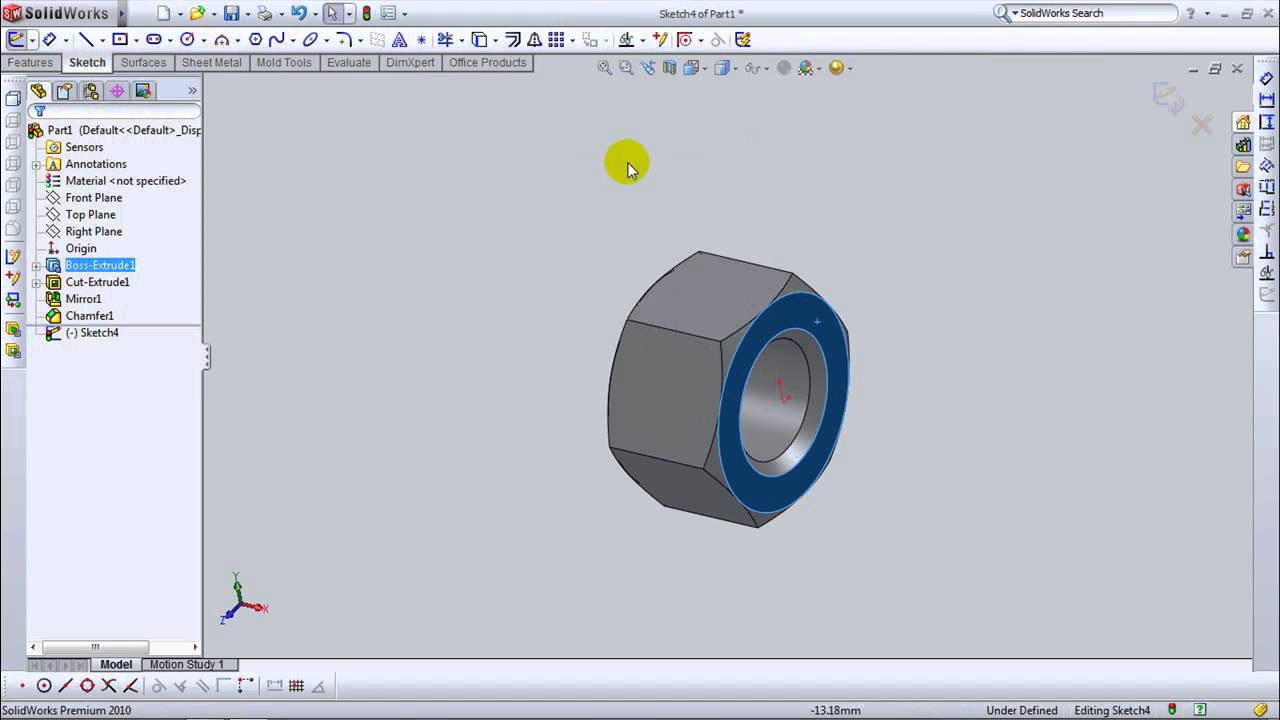Switch to the Features tab
Viewport: 1280px width, 720px height.
click(30, 62)
